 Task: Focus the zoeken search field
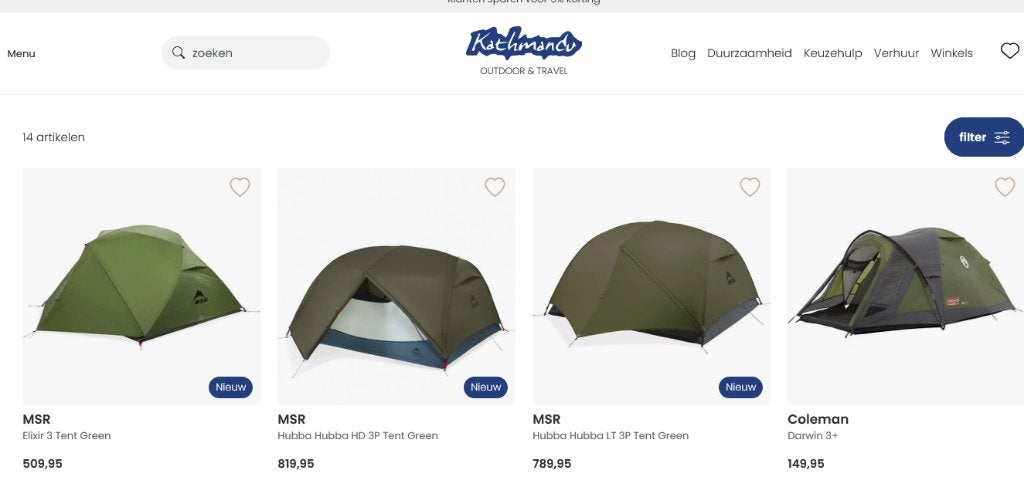[246, 53]
